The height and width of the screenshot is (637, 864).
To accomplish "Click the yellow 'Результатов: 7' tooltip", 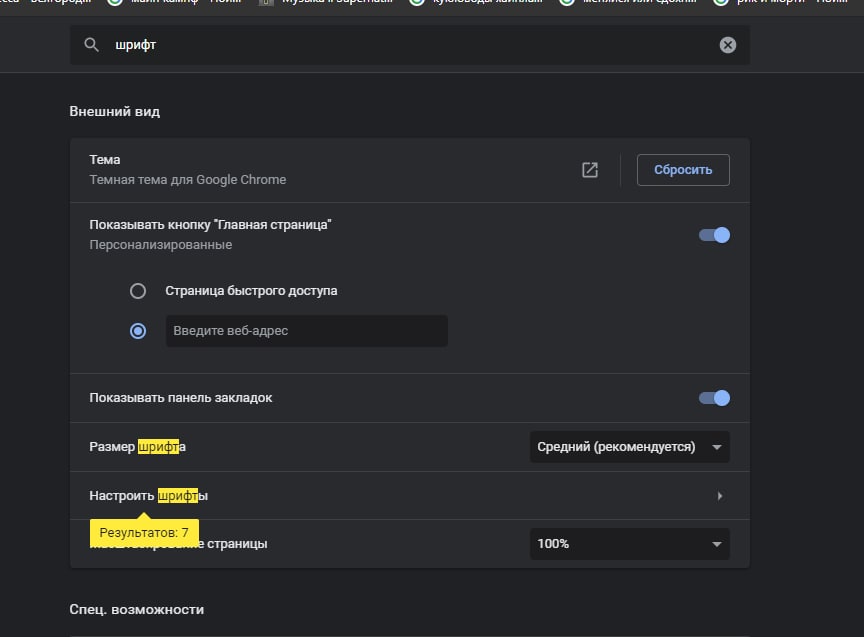I will click(x=145, y=533).
